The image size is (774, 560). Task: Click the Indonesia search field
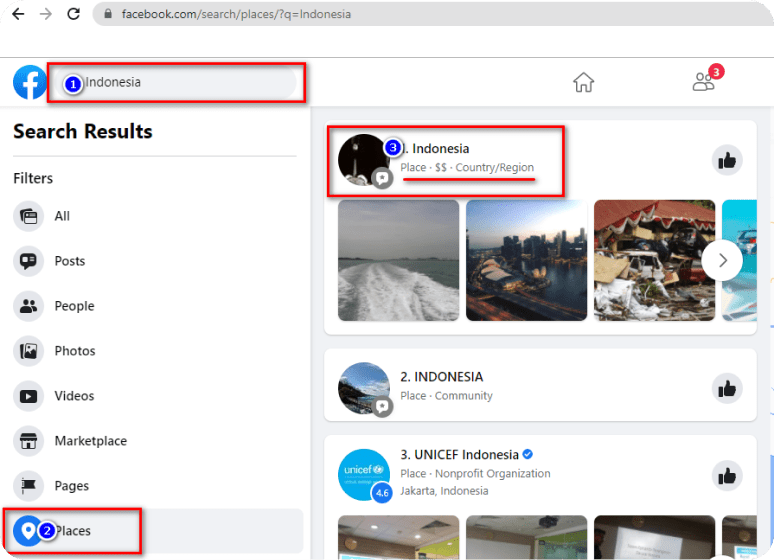click(176, 82)
